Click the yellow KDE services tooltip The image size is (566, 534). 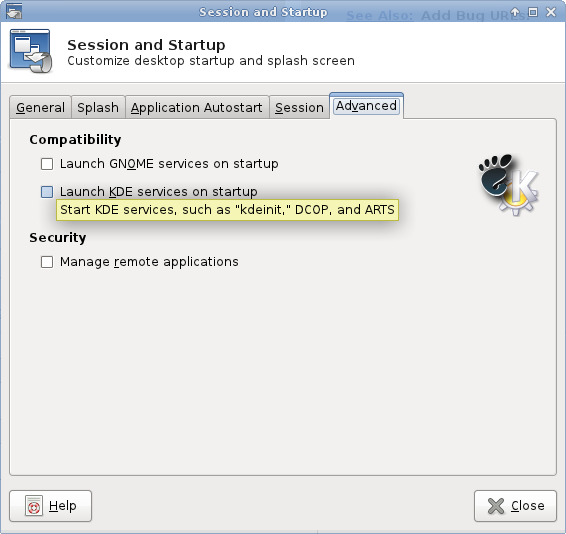pyautogui.click(x=227, y=210)
